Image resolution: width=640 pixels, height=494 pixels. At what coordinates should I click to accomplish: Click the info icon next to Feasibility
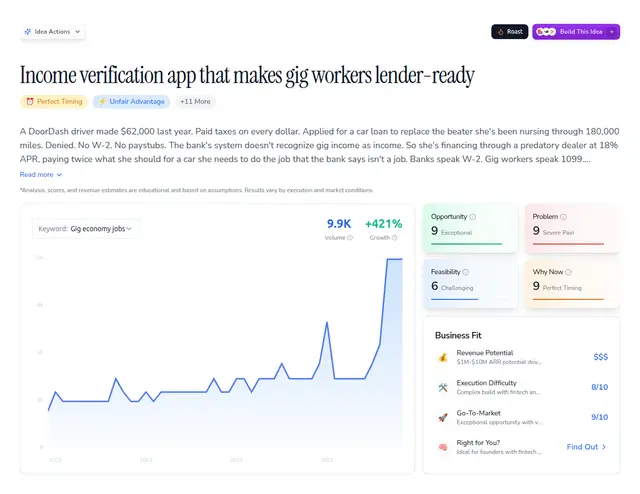pyautogui.click(x=466, y=271)
